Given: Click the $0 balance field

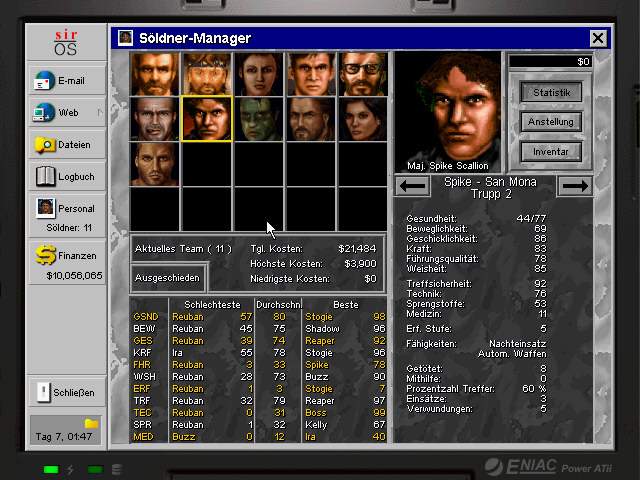Looking at the screenshot, I should click(550, 62).
